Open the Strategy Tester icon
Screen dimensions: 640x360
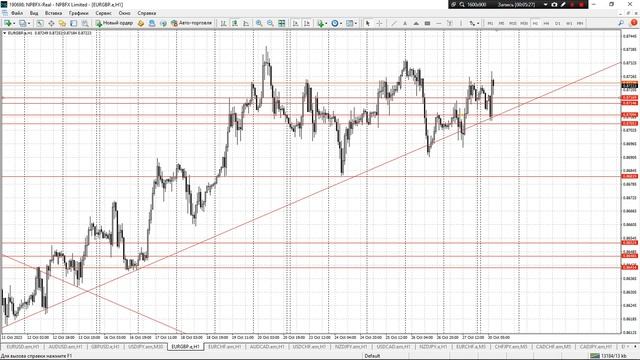pyautogui.click(x=85, y=23)
